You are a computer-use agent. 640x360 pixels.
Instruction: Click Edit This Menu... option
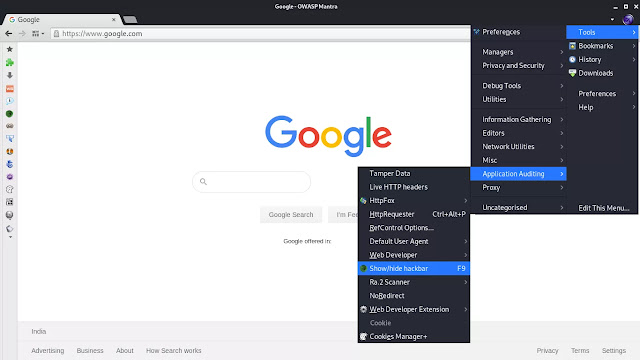click(603, 208)
